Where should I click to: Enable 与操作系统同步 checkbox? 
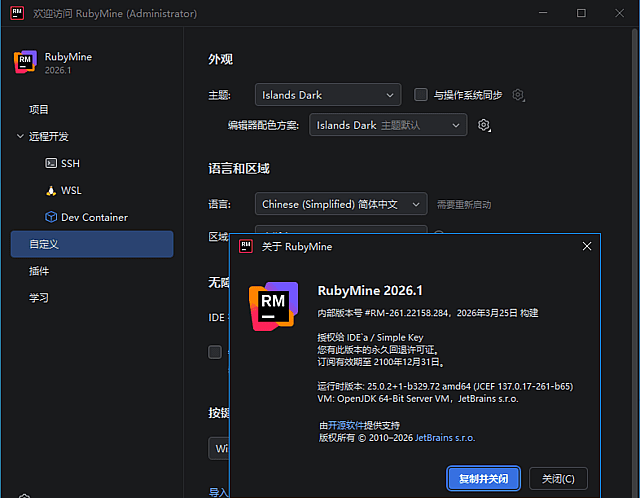click(x=421, y=95)
